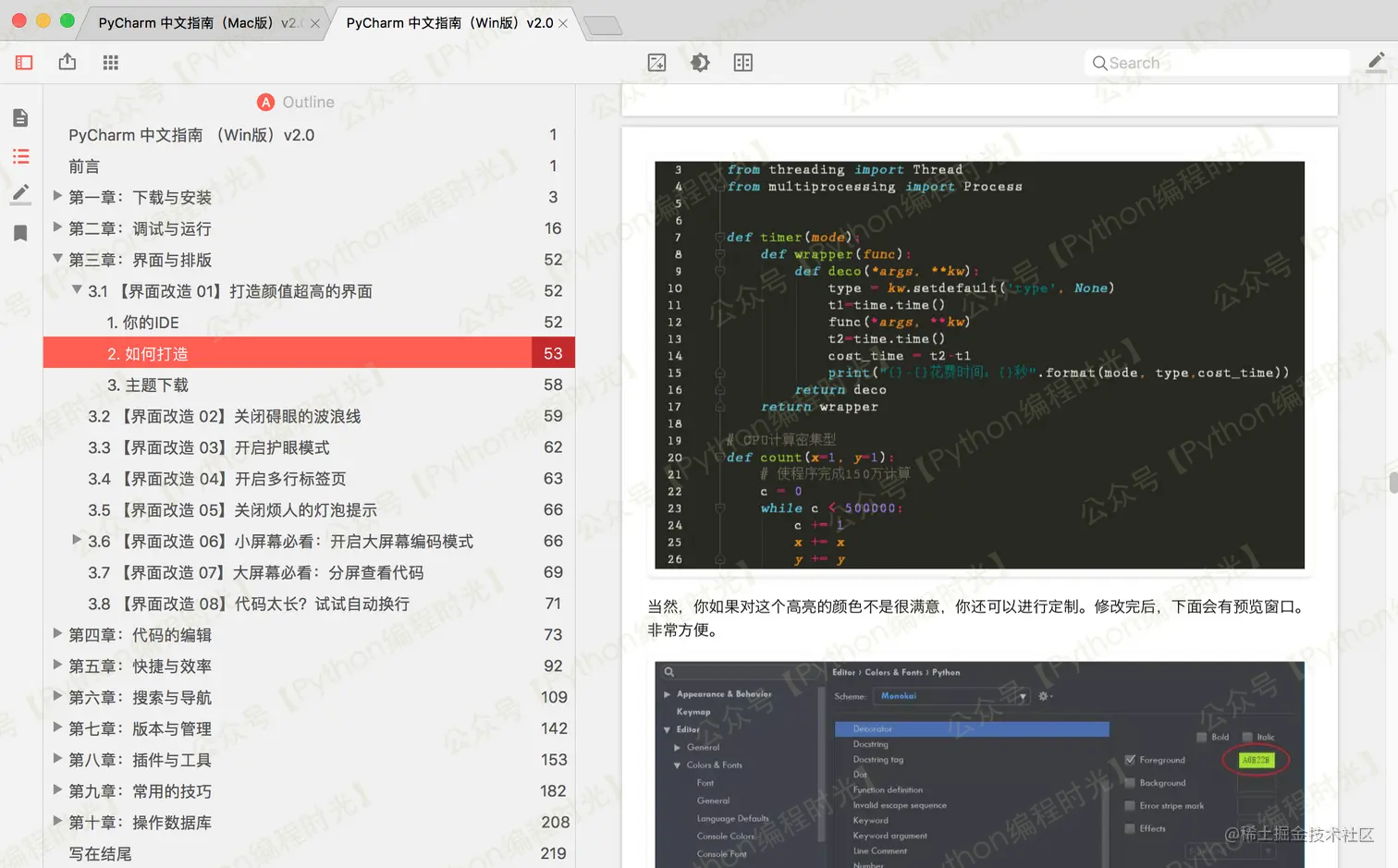Open the bookmarks sidebar icon

click(x=20, y=233)
